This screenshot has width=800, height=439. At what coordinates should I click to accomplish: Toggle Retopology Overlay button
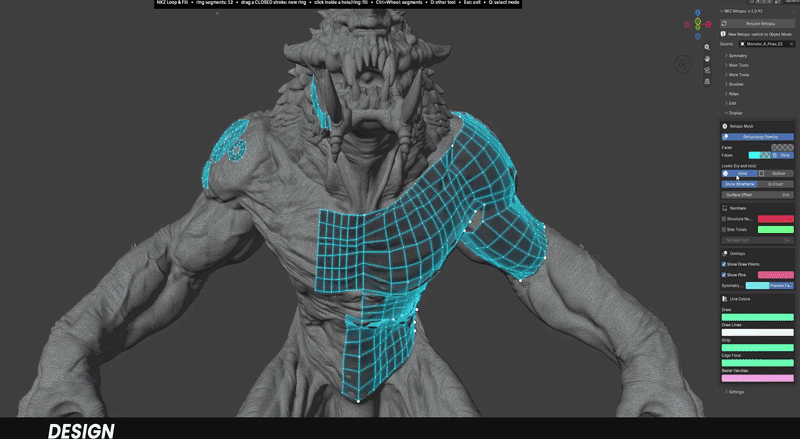pyautogui.click(x=758, y=137)
